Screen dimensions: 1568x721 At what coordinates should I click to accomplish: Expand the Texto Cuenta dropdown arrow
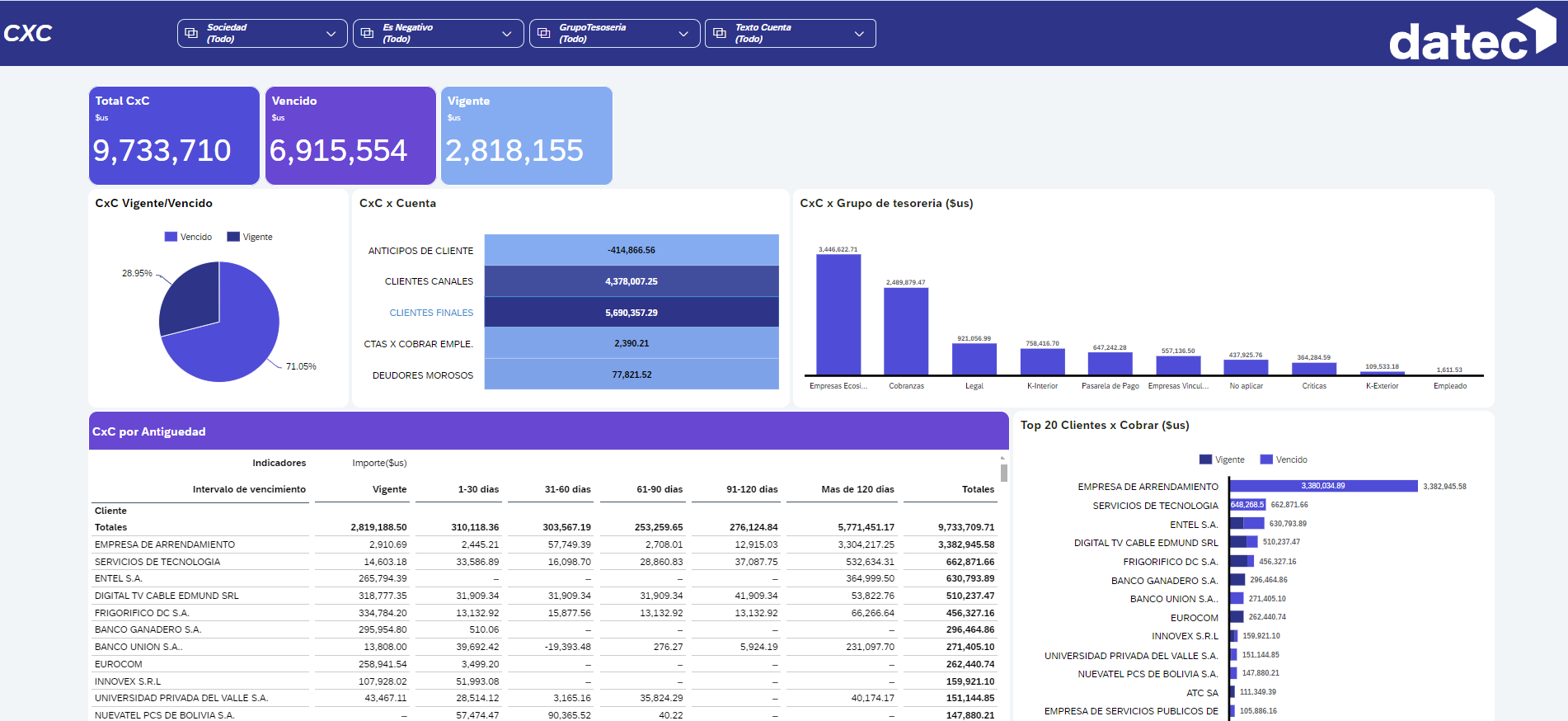coord(859,34)
